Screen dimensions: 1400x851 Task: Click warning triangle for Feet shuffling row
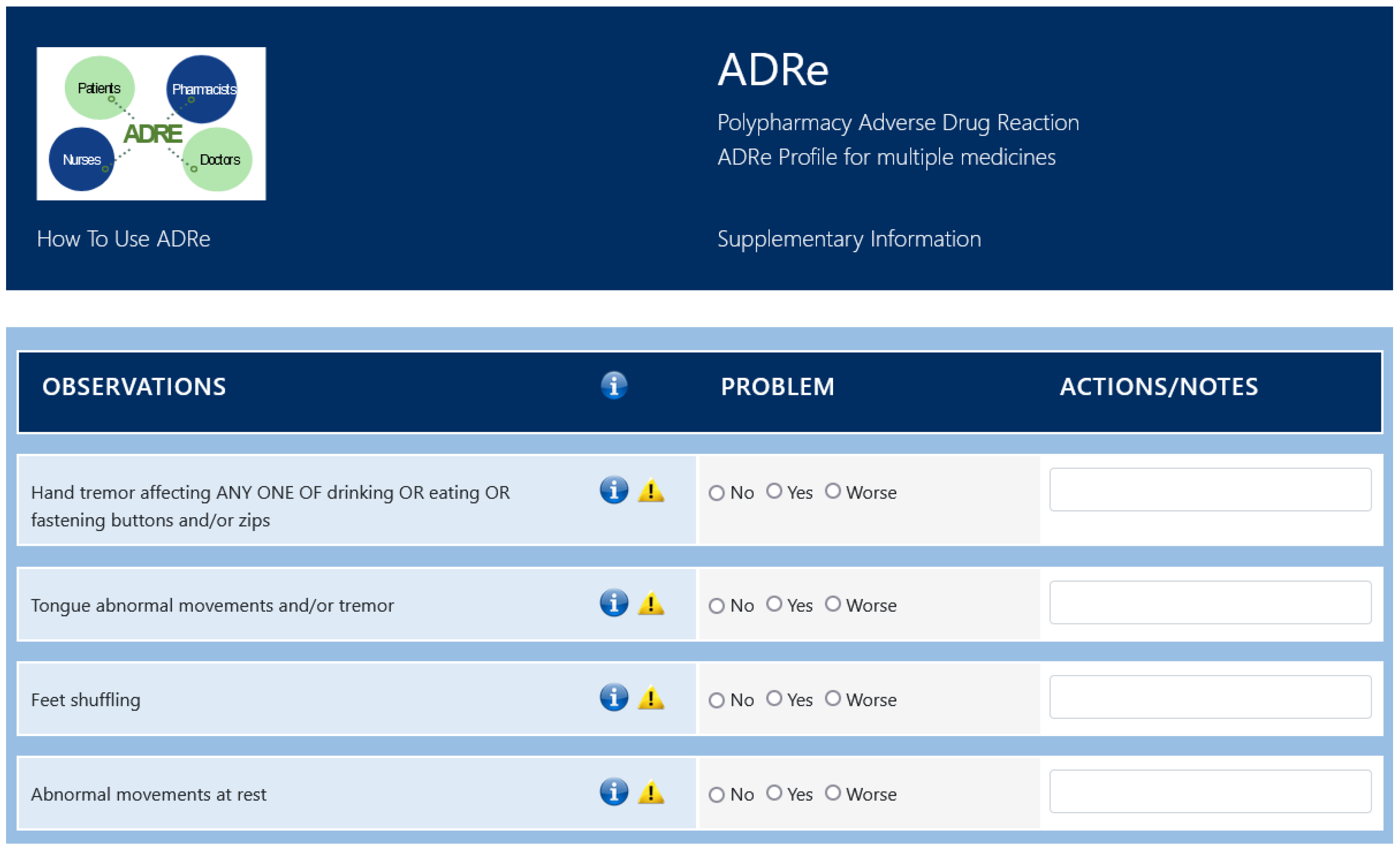click(x=651, y=698)
